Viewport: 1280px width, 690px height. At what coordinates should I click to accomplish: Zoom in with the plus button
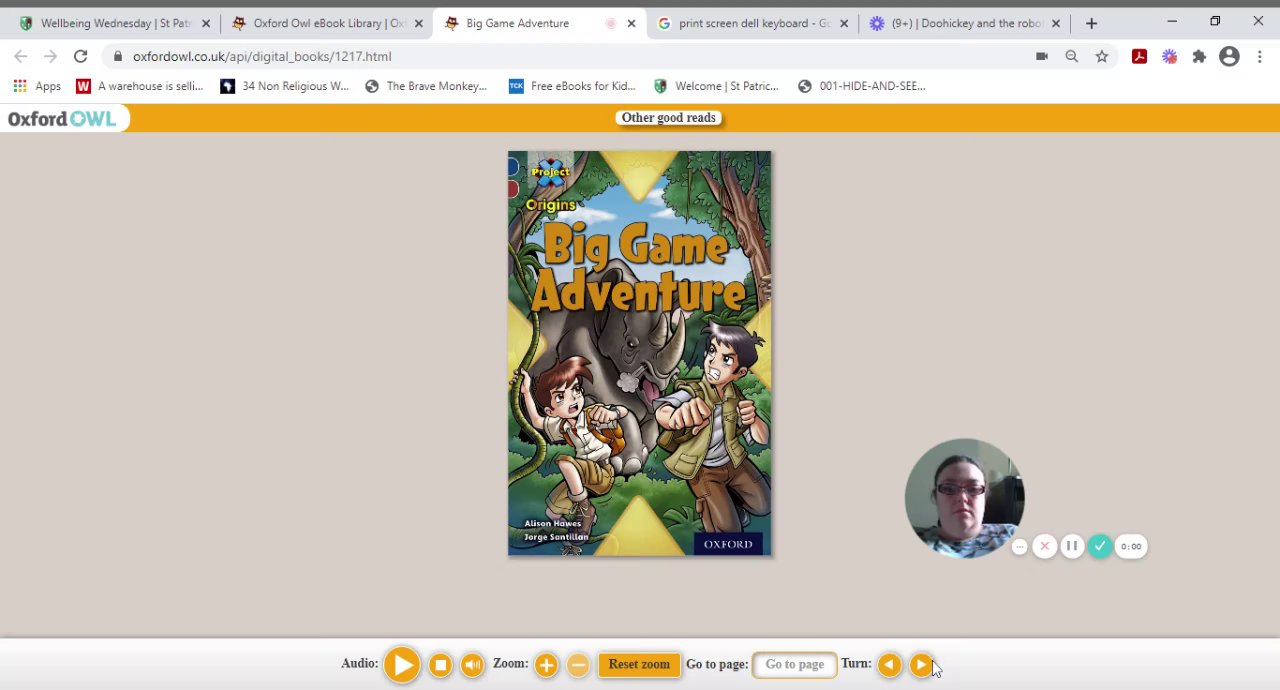[546, 665]
